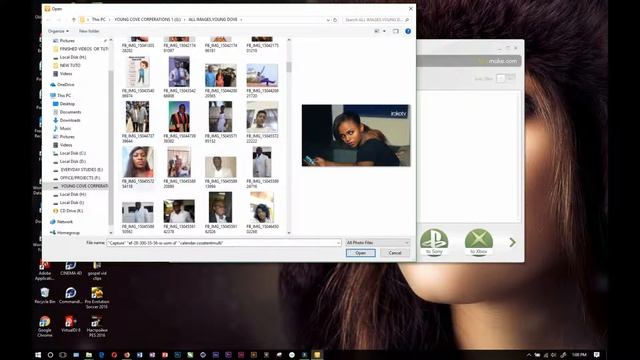Choose the 'to Sony' PlayStation output
The width and height of the screenshot is (640, 360).
click(434, 242)
